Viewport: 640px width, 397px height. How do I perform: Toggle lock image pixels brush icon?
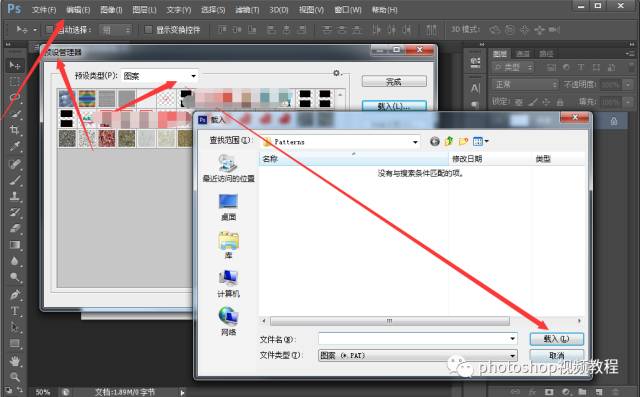533,102
